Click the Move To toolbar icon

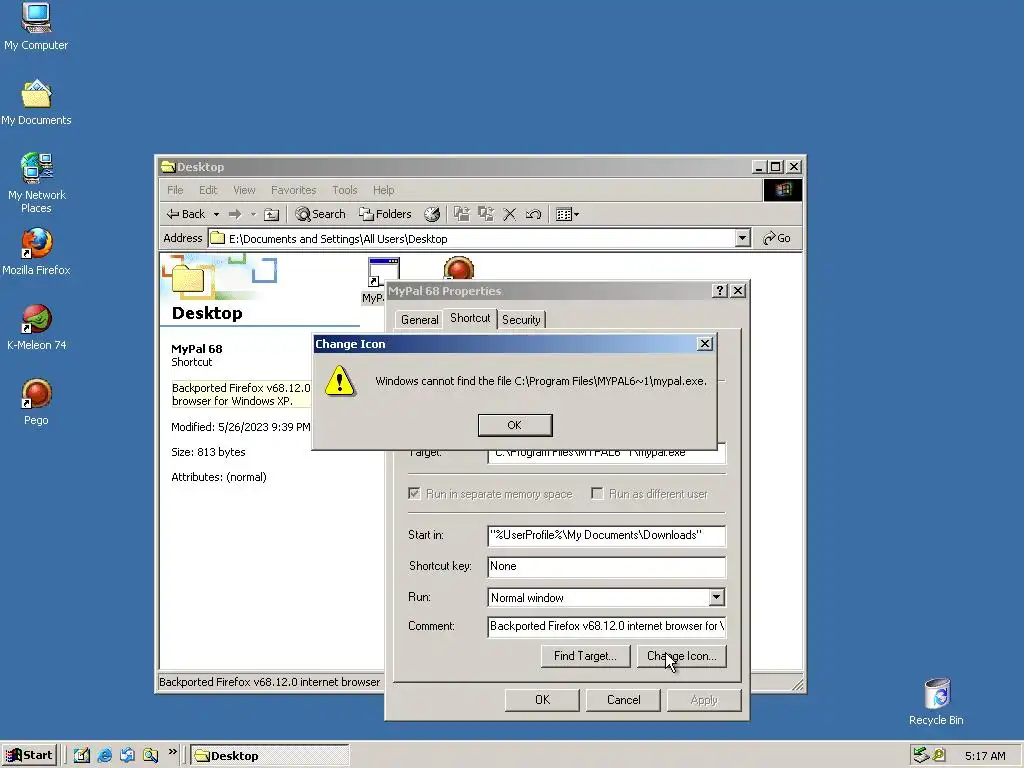point(462,214)
